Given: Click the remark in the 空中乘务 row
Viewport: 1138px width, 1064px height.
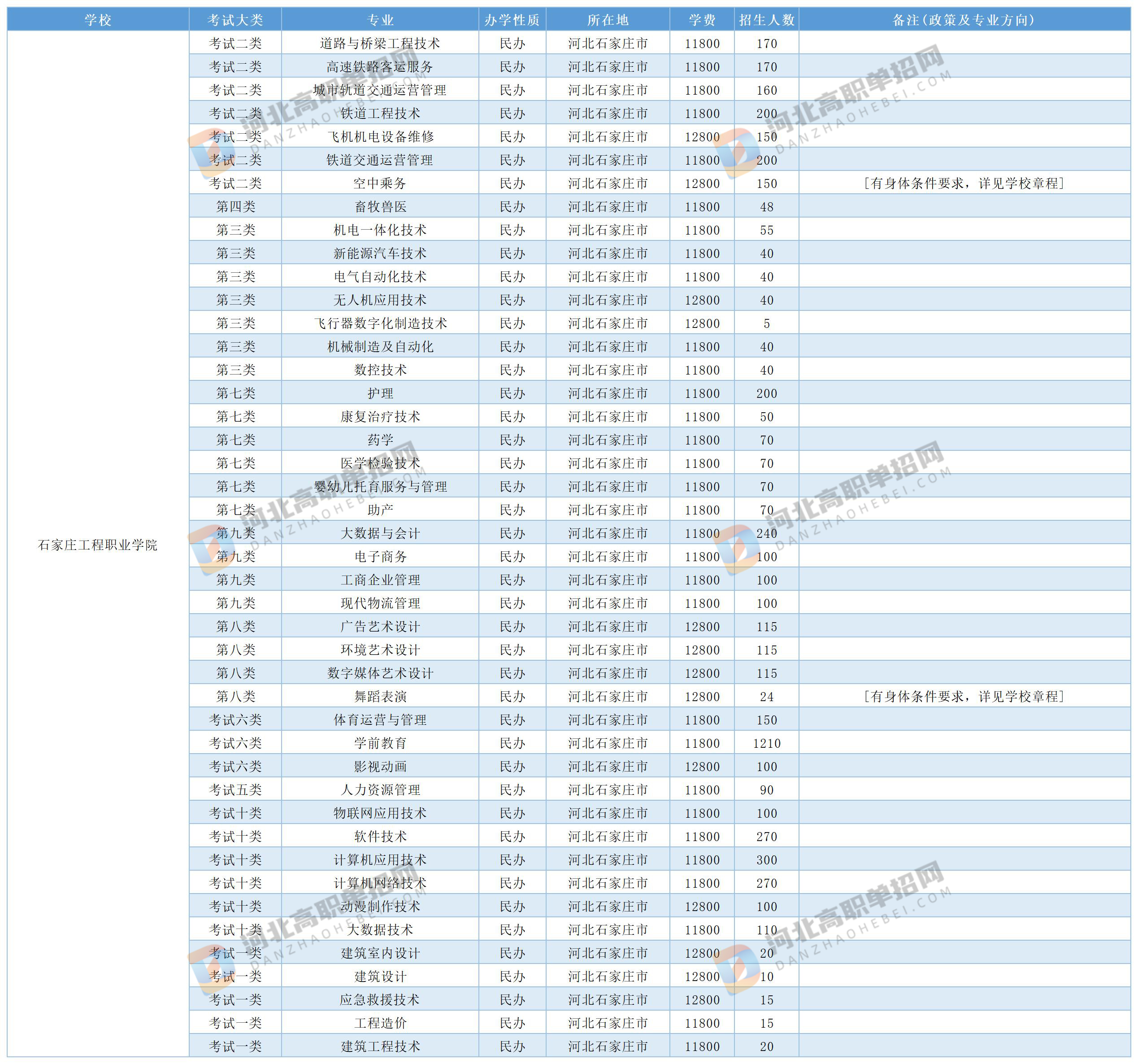Looking at the screenshot, I should click(x=964, y=183).
